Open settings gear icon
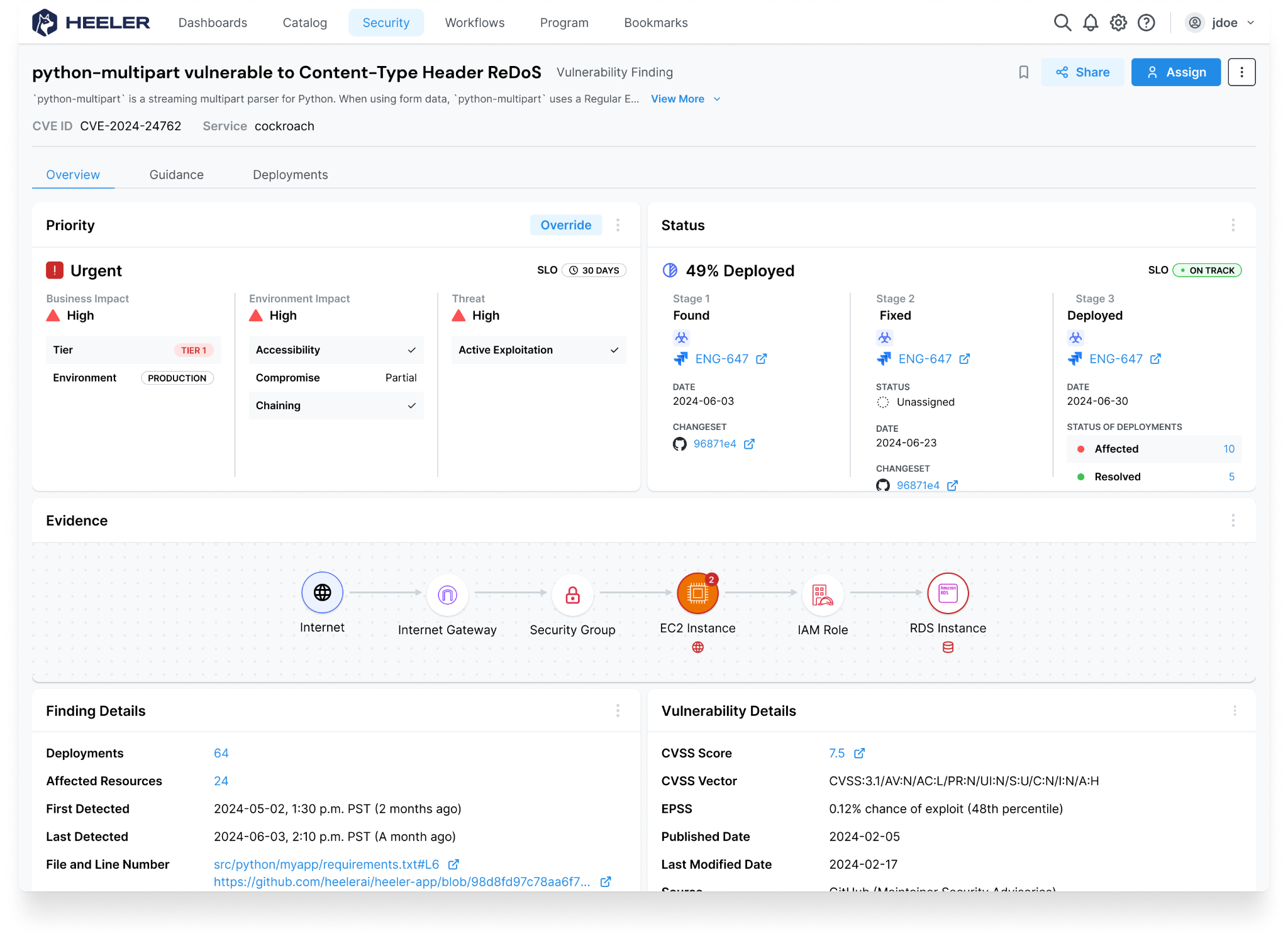This screenshot has height=941, width=1288. click(x=1118, y=23)
